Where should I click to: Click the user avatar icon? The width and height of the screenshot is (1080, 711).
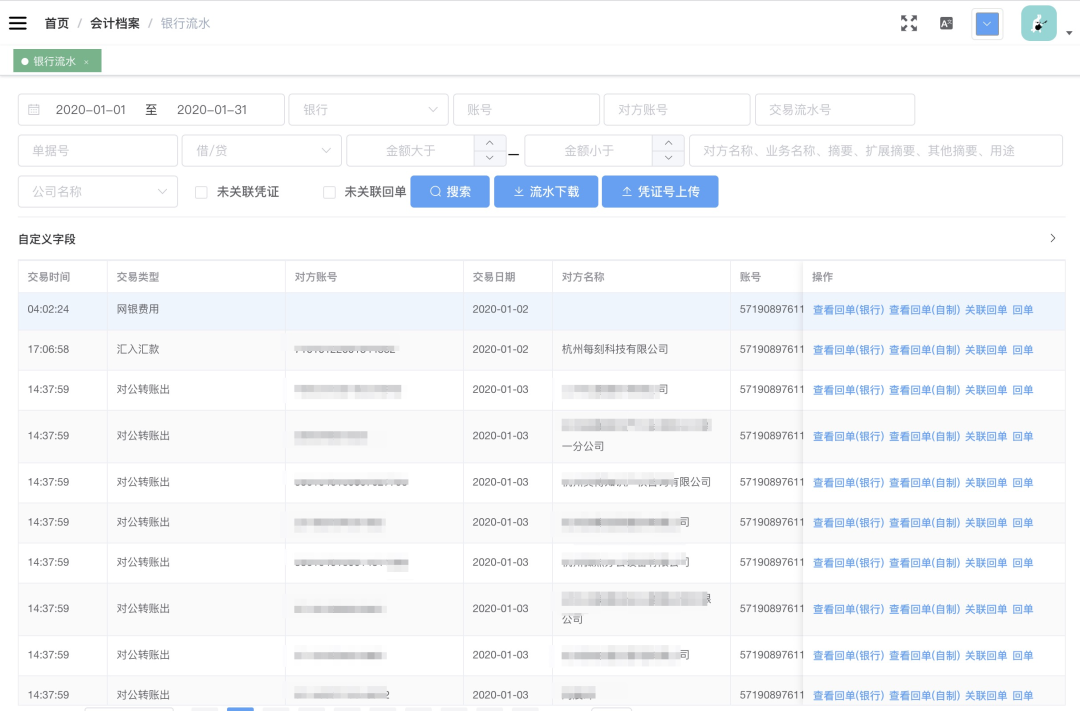click(x=1038, y=22)
